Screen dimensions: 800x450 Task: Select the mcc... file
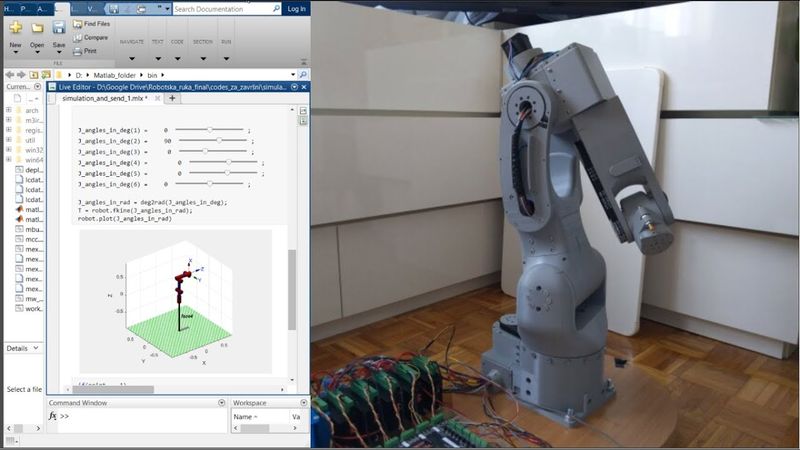pyautogui.click(x=29, y=239)
